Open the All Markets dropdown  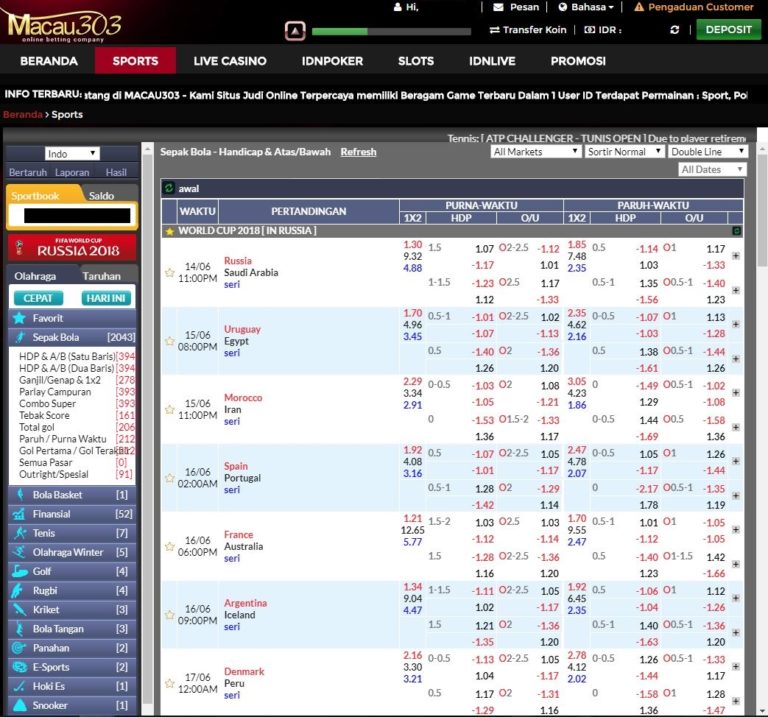[x=535, y=152]
